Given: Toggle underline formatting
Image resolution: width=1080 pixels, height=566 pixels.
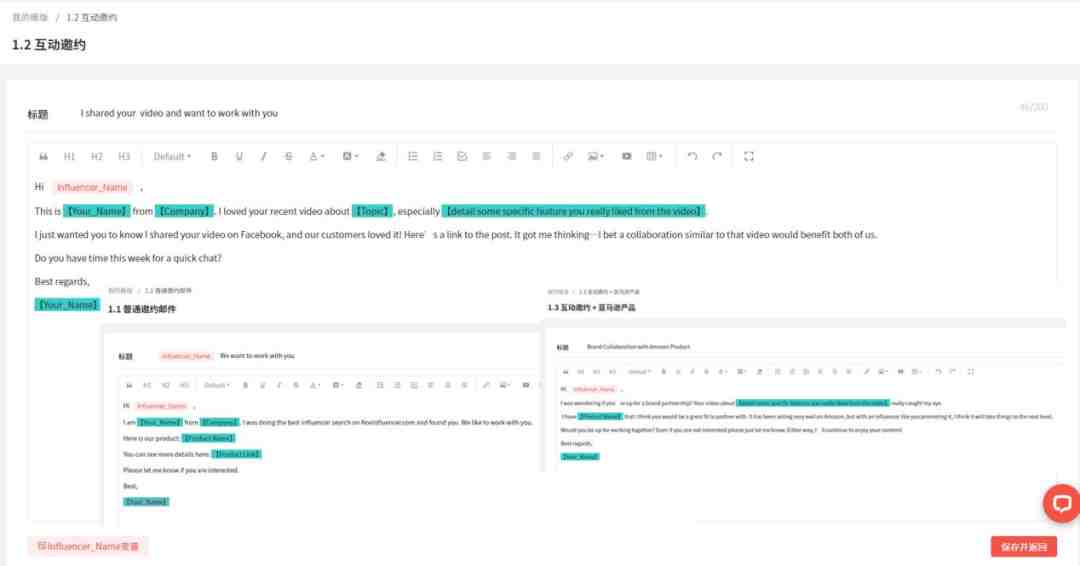Looking at the screenshot, I should click(239, 157).
